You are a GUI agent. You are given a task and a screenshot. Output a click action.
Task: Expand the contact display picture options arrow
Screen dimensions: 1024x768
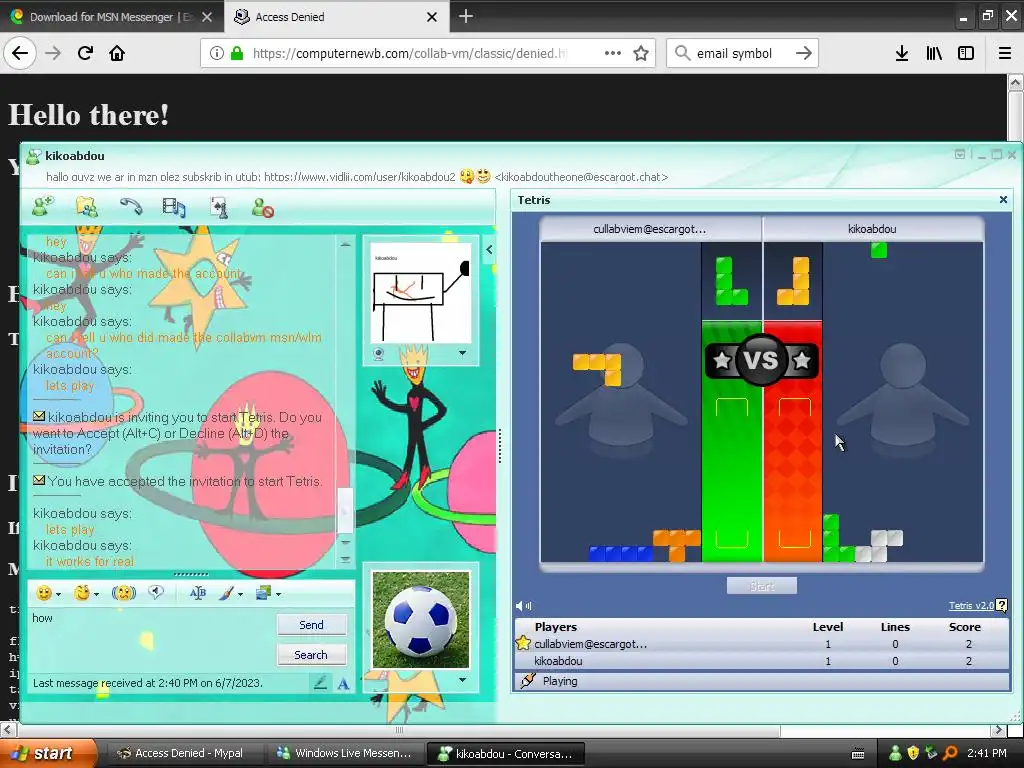pos(462,353)
